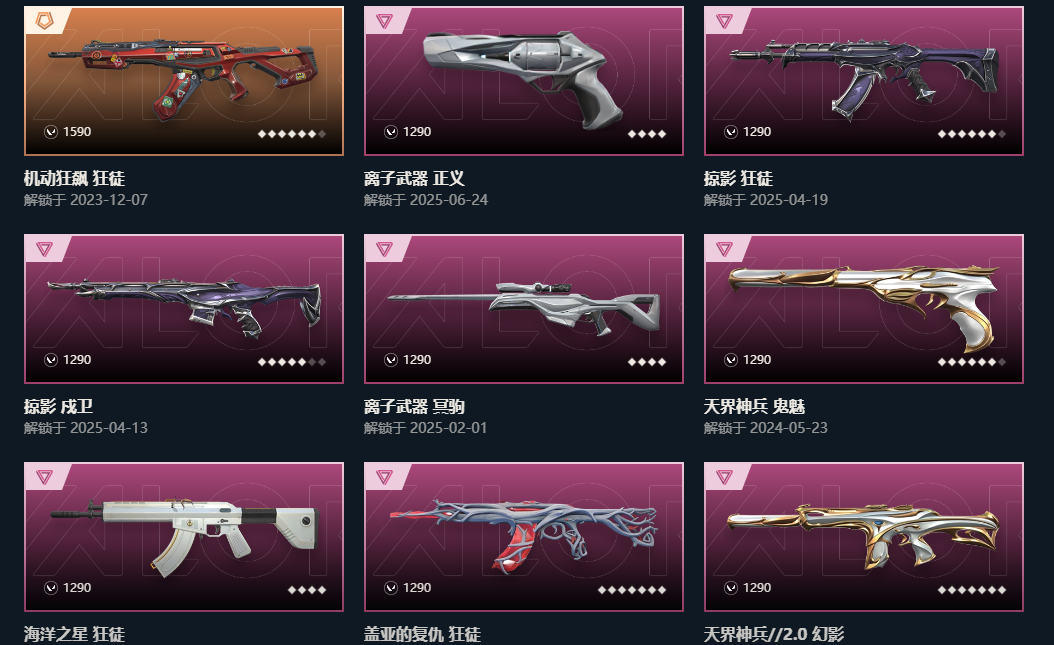The height and width of the screenshot is (645, 1054).
Task: Click the tier badge on 天界神兵 鬼魅 card
Action: pyautogui.click(x=724, y=249)
